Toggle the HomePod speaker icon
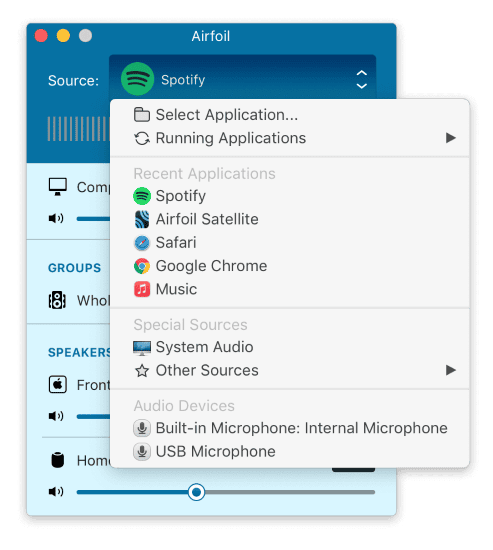Image resolution: width=493 pixels, height=550 pixels. coord(58,460)
